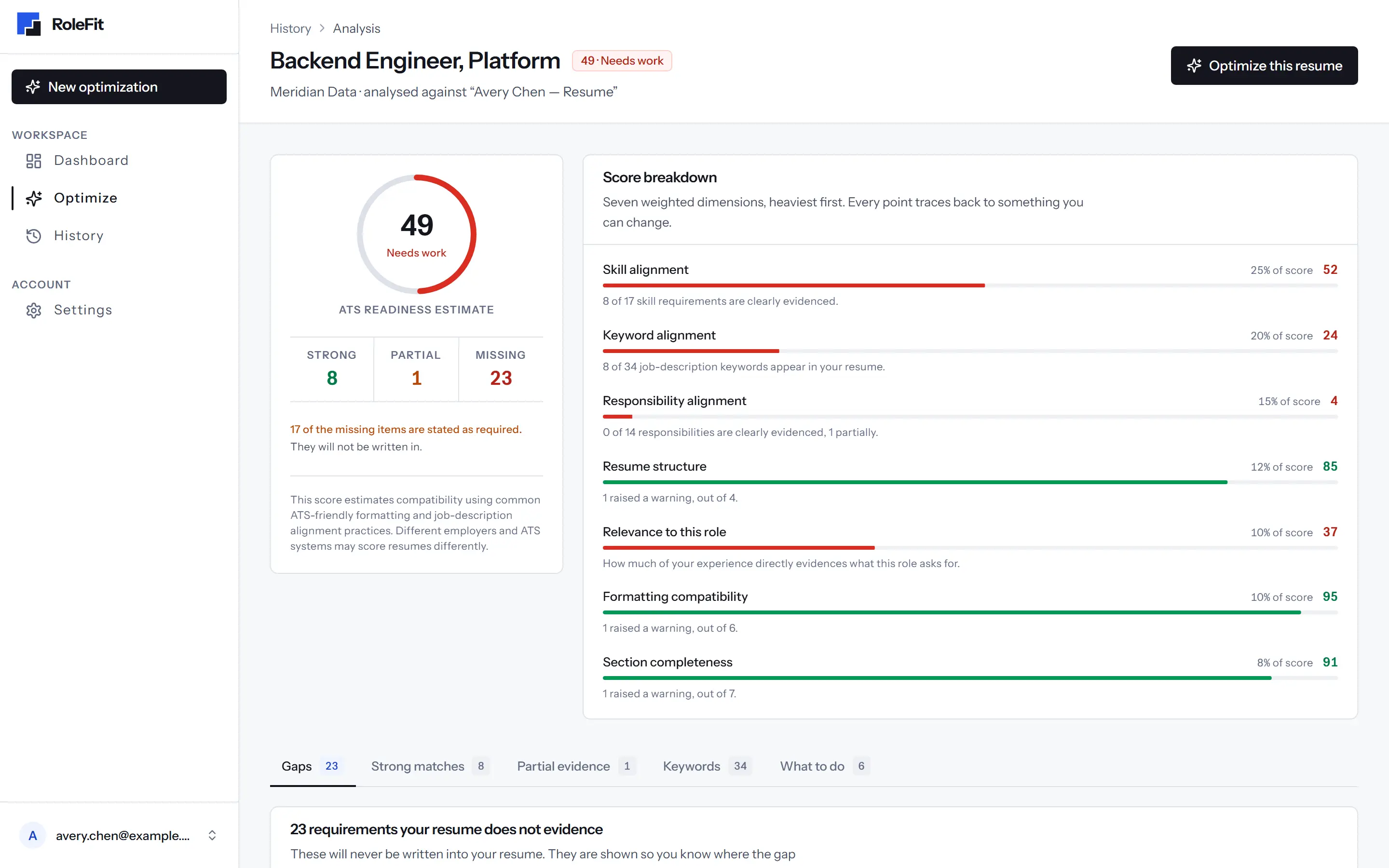Open the Gaps tab
The image size is (1389, 868).
click(313, 766)
